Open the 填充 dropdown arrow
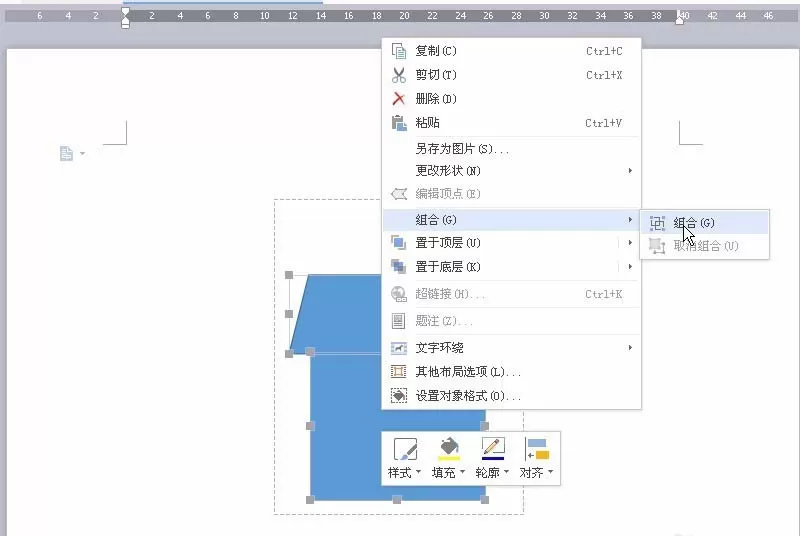Viewport: 800px width, 536px height. [x=462, y=472]
